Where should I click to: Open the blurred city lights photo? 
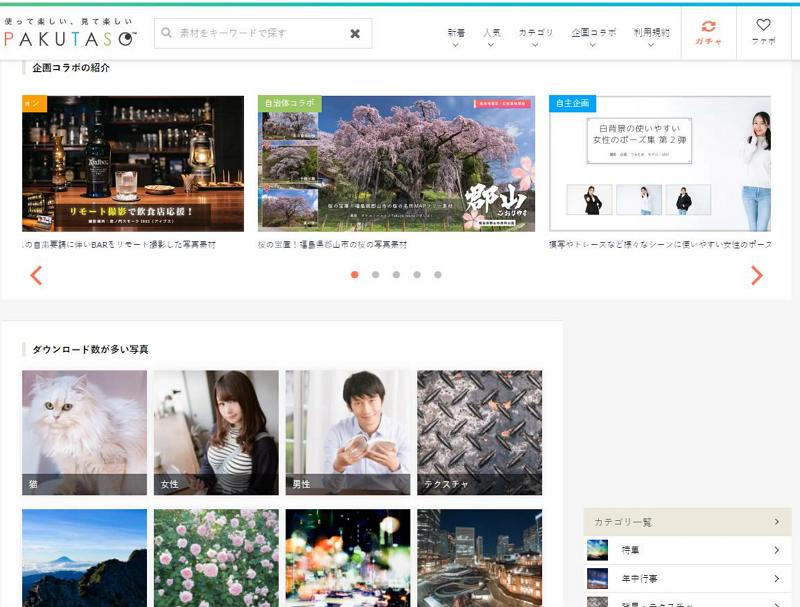pos(348,558)
